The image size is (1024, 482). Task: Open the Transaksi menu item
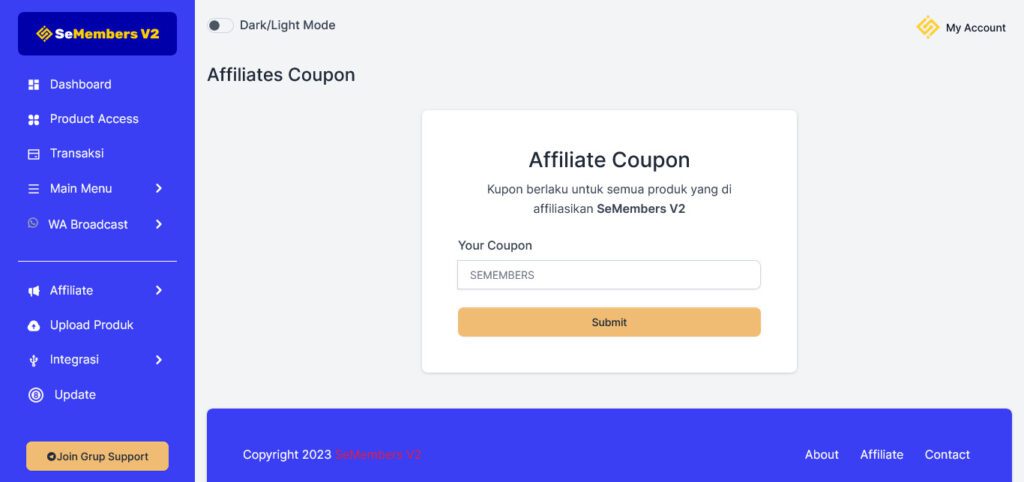(x=77, y=154)
